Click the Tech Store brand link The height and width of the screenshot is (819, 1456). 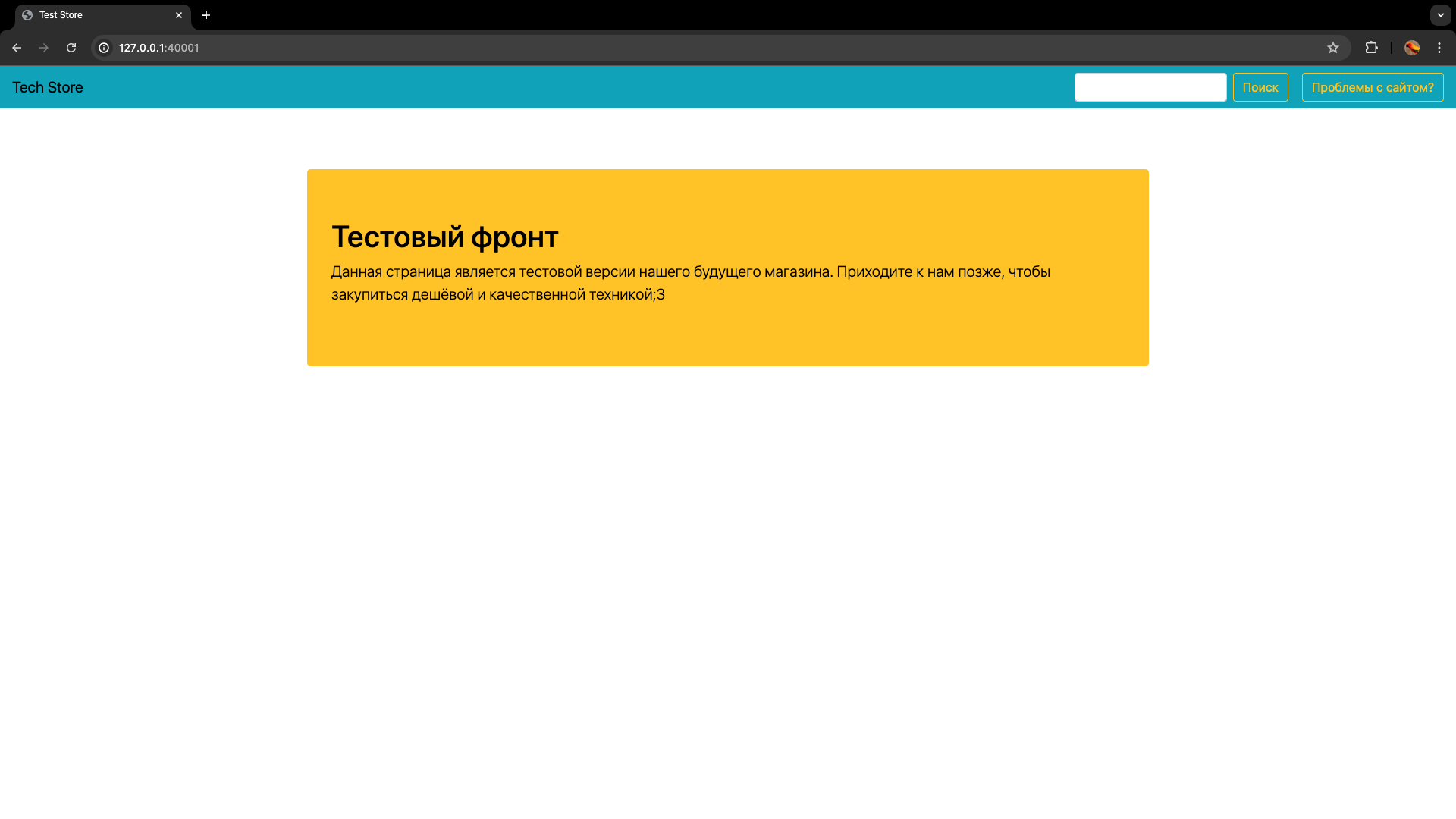point(48,87)
